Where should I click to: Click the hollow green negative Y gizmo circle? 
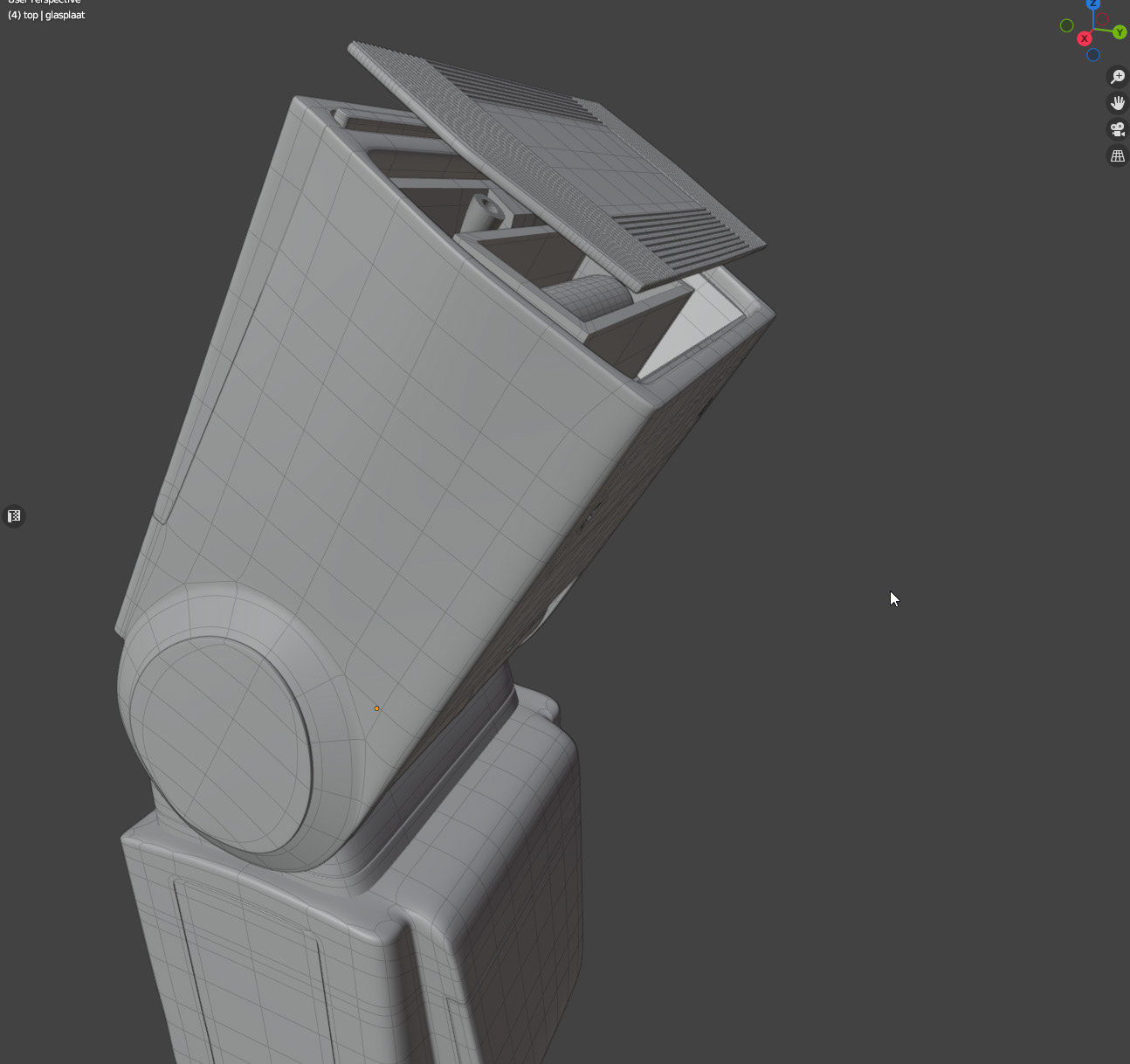[x=1066, y=25]
